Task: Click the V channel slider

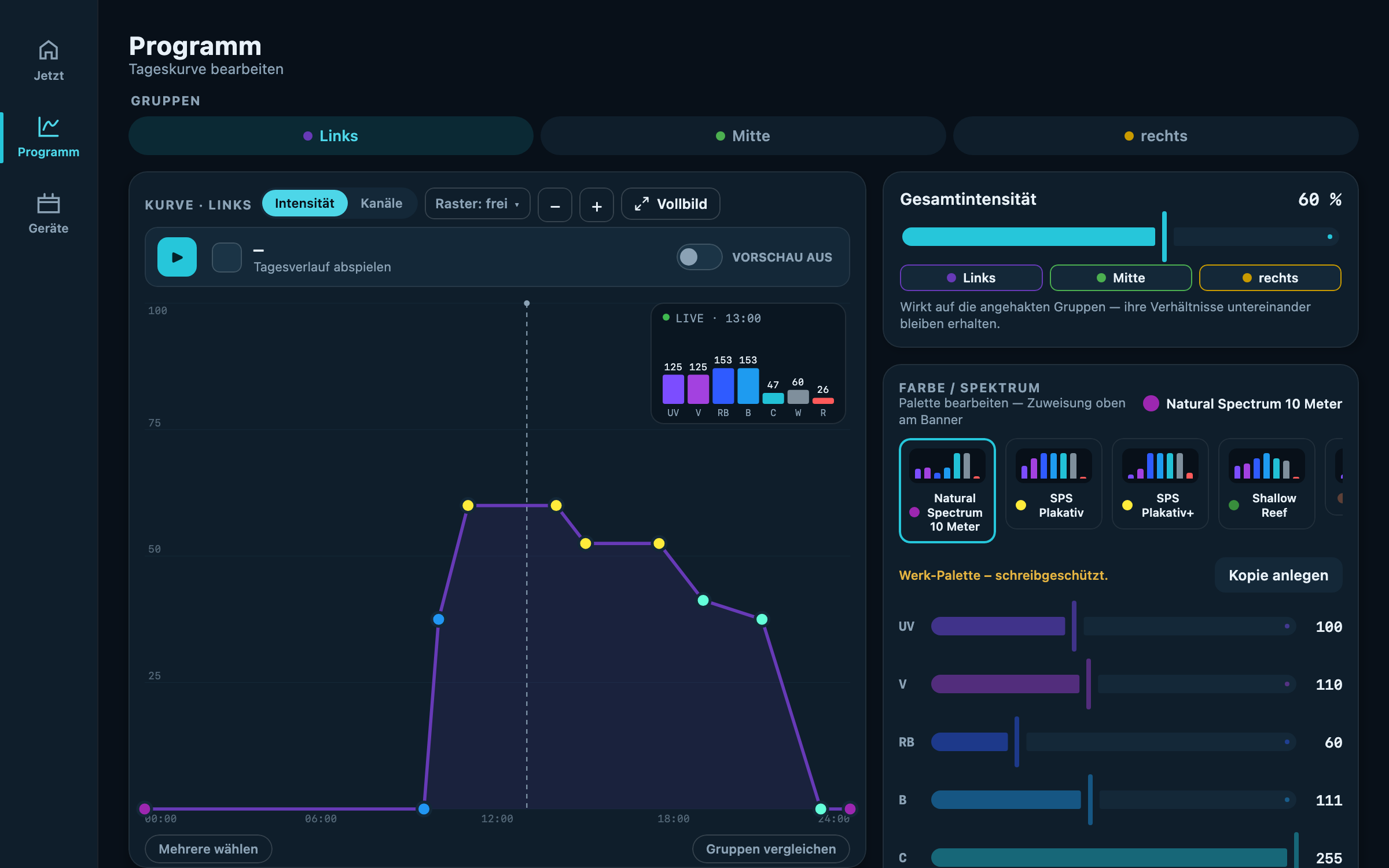Action: coord(1113,684)
